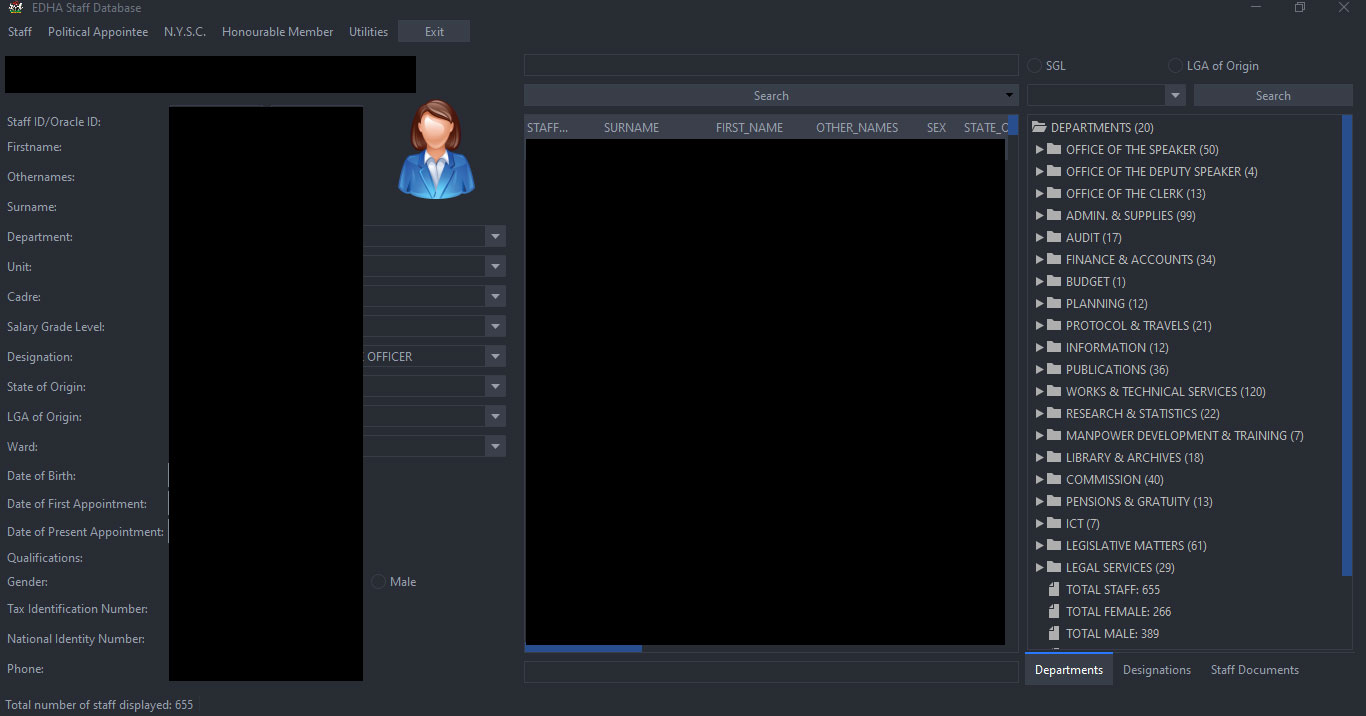Expand the OFFICE OF THE SPEAKER node
Image resolution: width=1366 pixels, height=716 pixels.
pos(1040,150)
